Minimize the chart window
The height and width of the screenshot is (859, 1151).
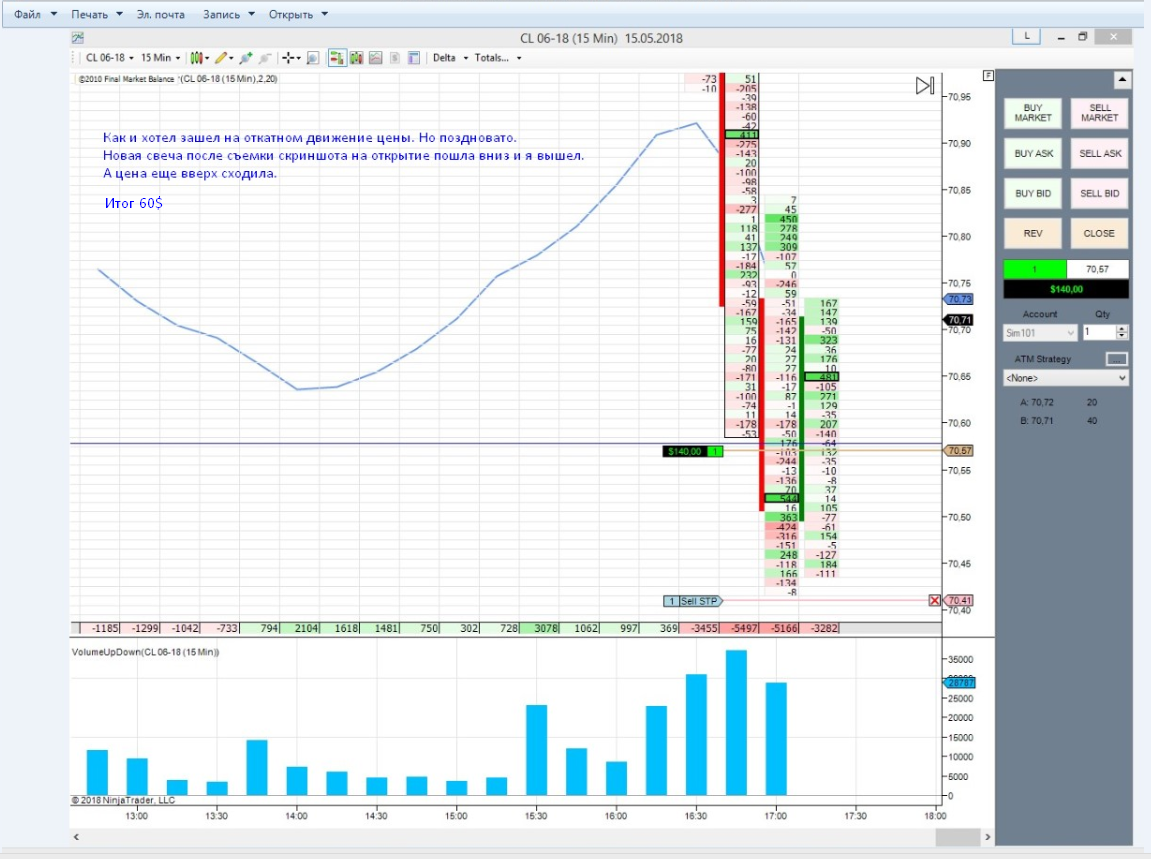pyautogui.click(x=1061, y=37)
